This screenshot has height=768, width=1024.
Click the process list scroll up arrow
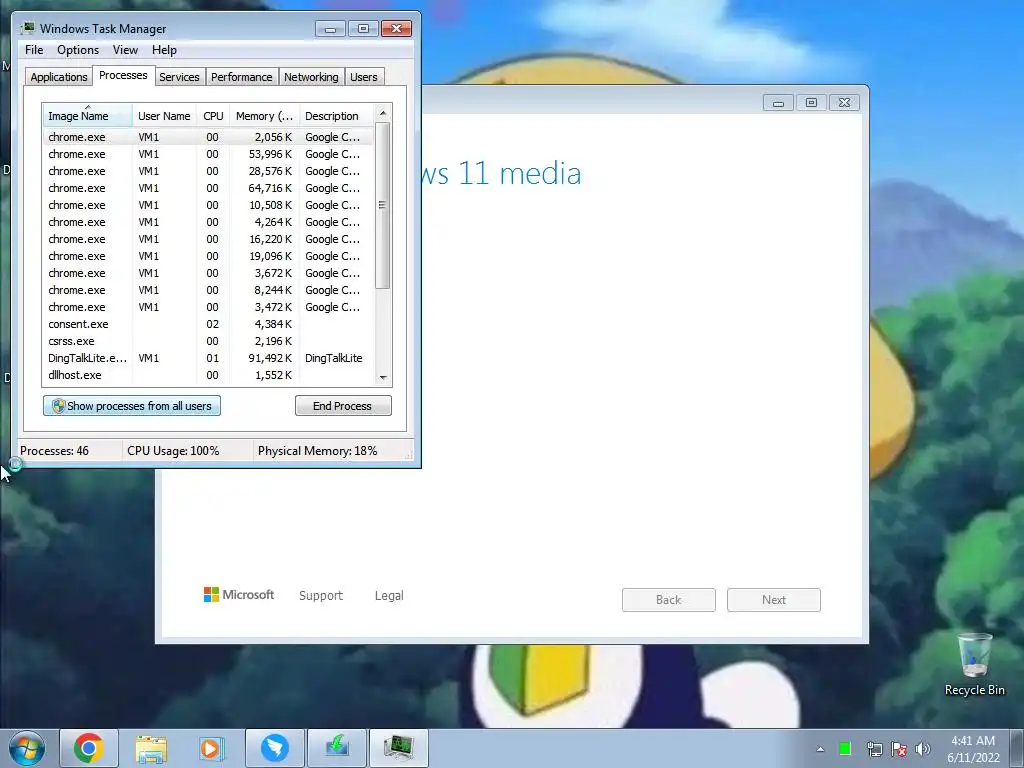[x=383, y=114]
